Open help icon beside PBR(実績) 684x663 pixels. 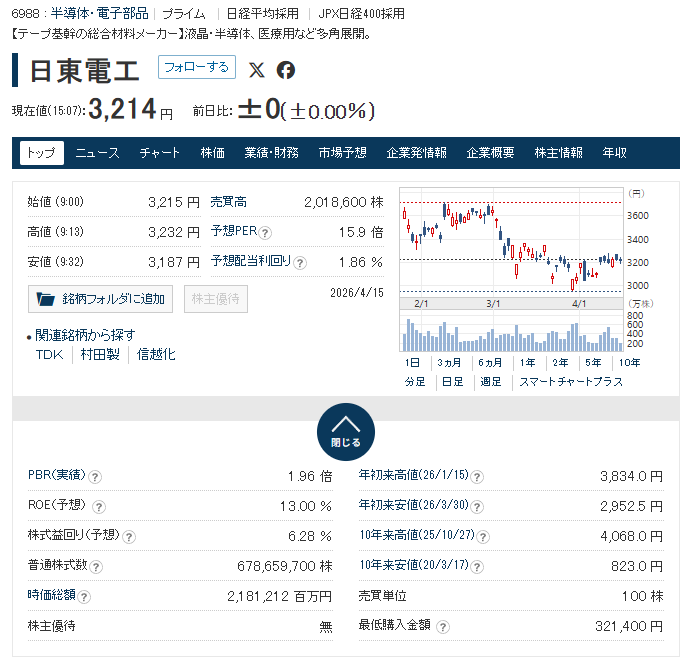(x=95, y=477)
